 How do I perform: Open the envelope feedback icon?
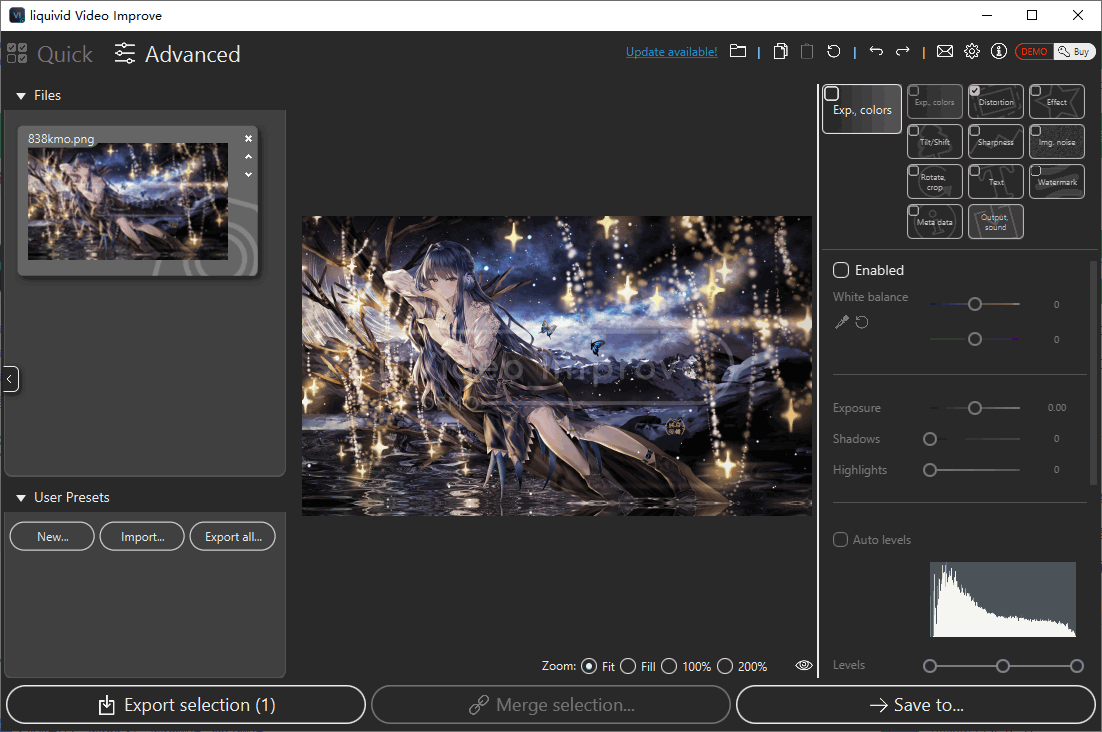944,52
